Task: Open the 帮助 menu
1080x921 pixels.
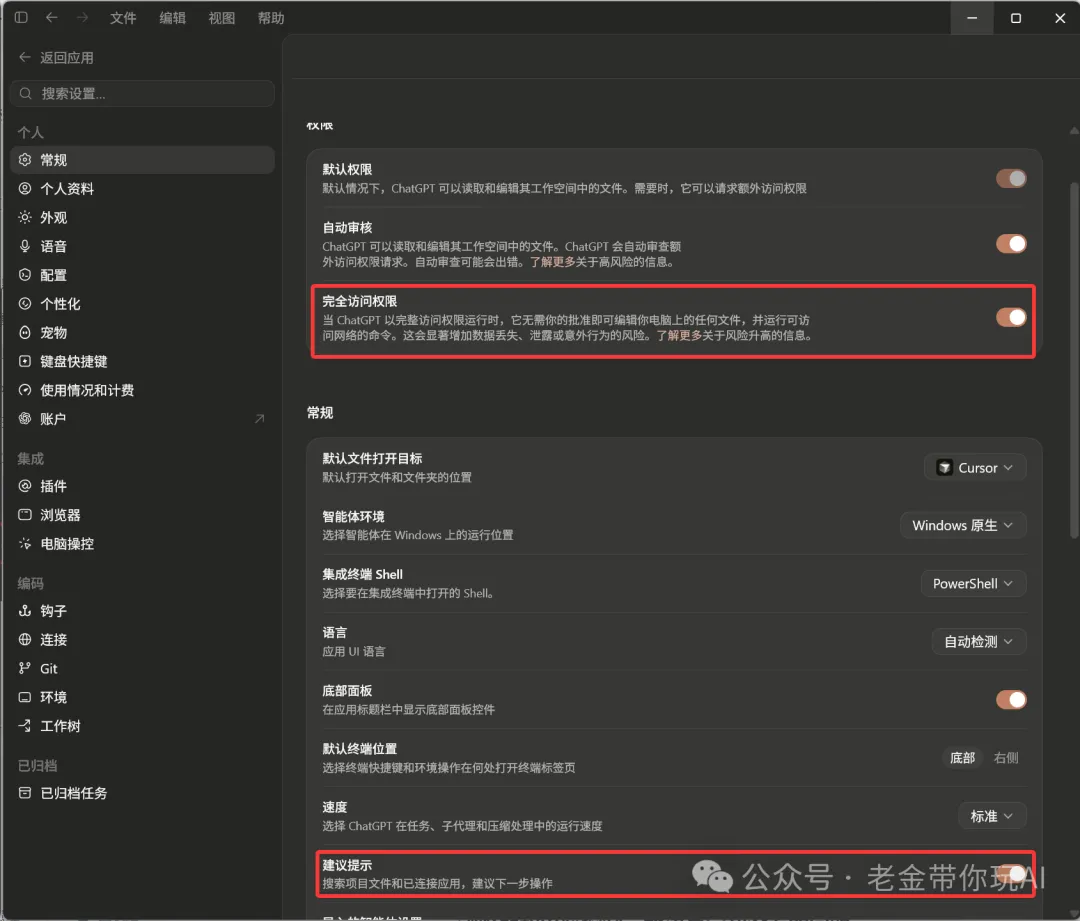Action: click(271, 18)
